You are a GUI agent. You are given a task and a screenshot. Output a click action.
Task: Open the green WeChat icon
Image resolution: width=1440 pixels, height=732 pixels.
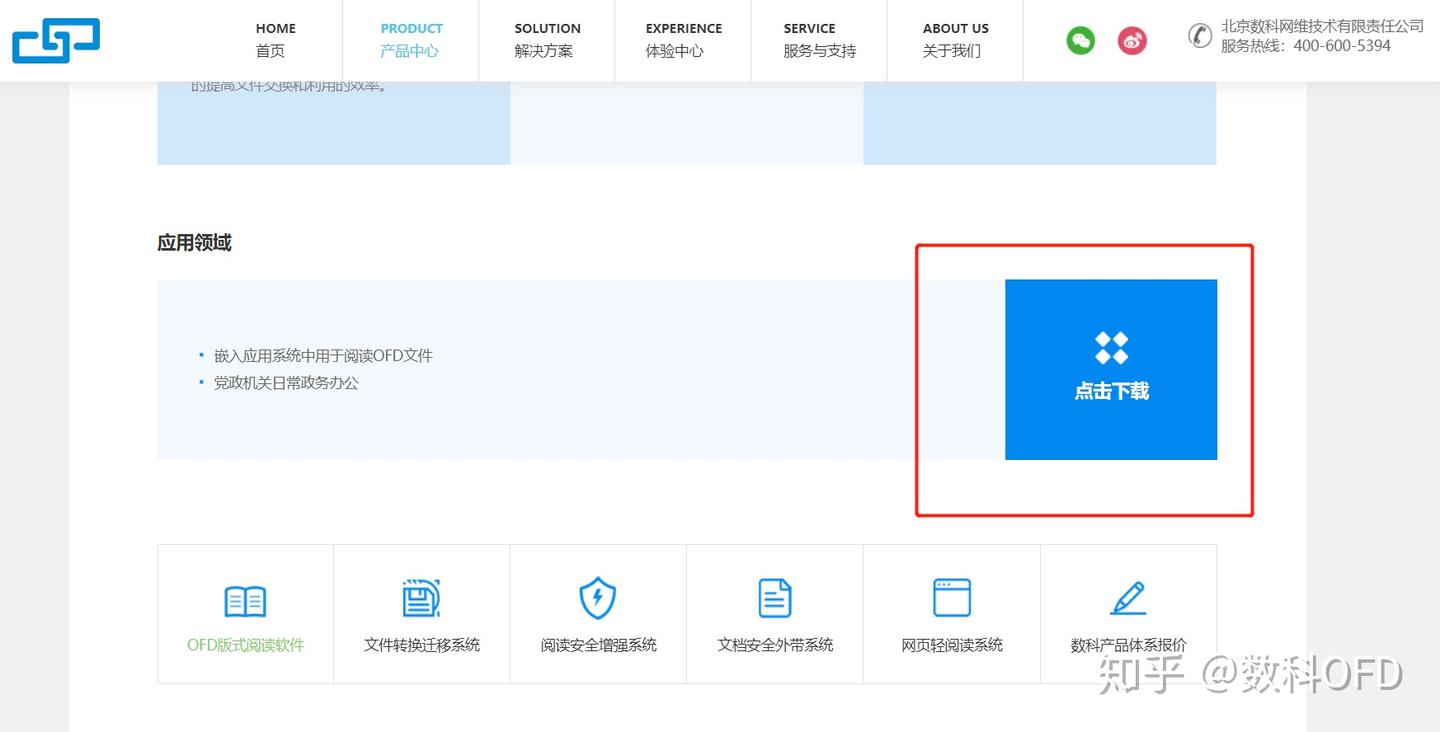point(1080,40)
